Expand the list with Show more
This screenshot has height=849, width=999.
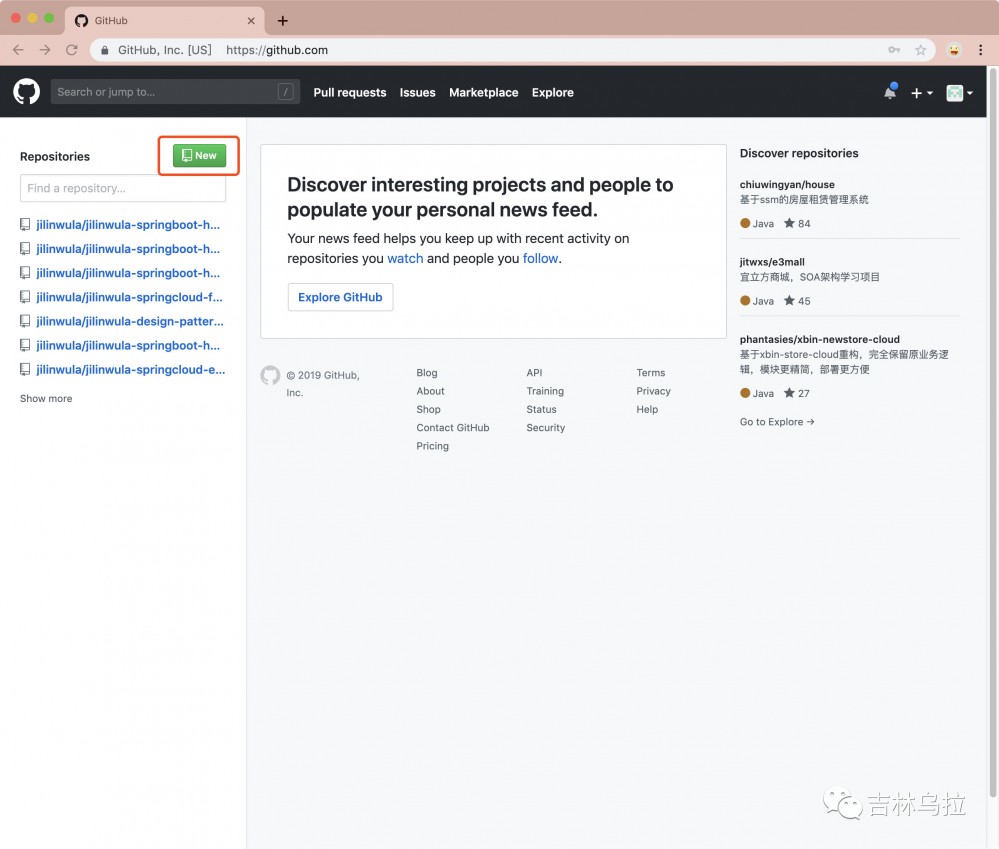[x=46, y=399]
